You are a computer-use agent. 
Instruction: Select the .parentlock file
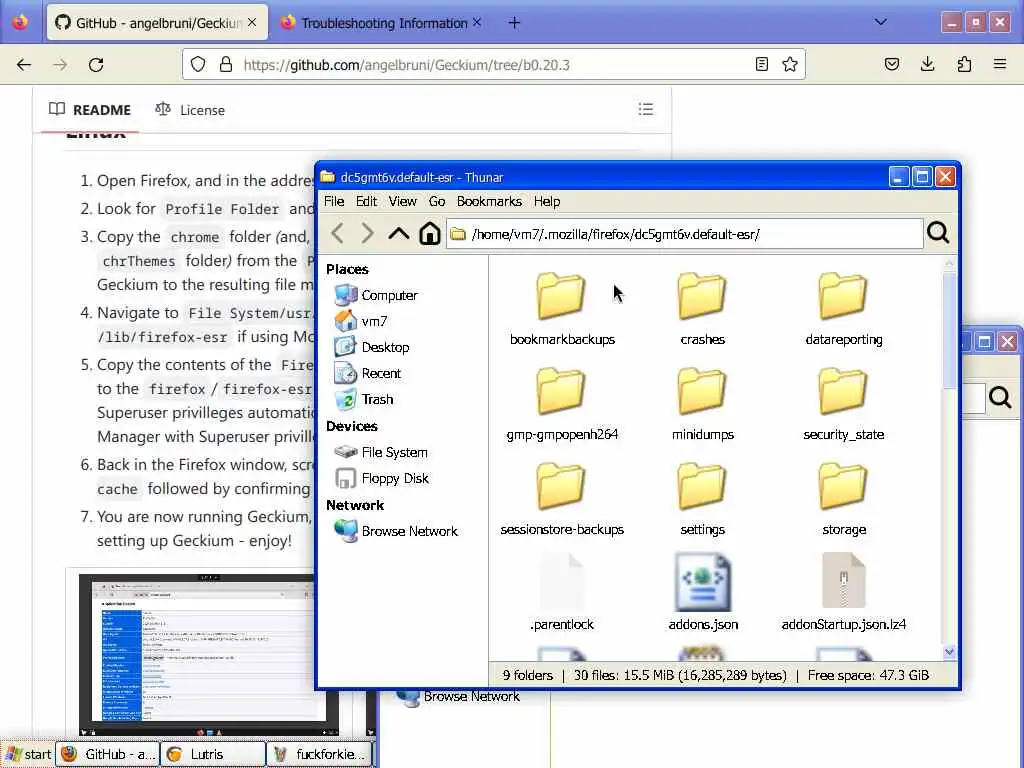(562, 593)
